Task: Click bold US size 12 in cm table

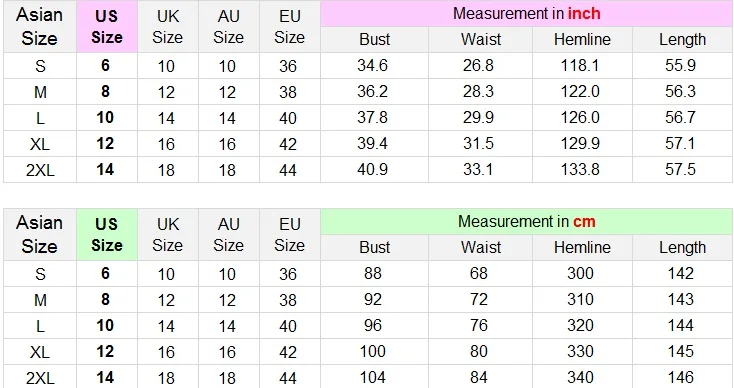Action: tap(105, 351)
